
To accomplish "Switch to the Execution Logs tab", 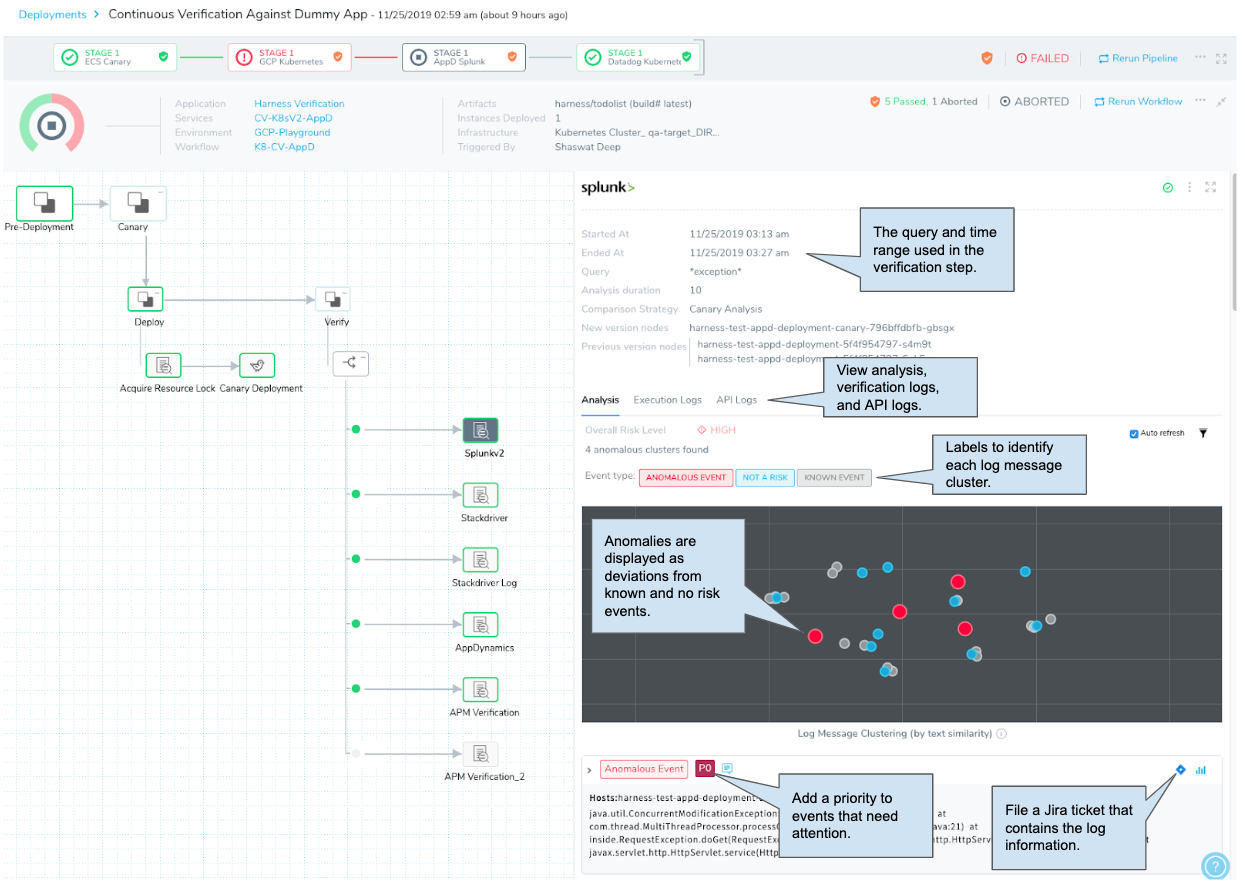I will [668, 400].
